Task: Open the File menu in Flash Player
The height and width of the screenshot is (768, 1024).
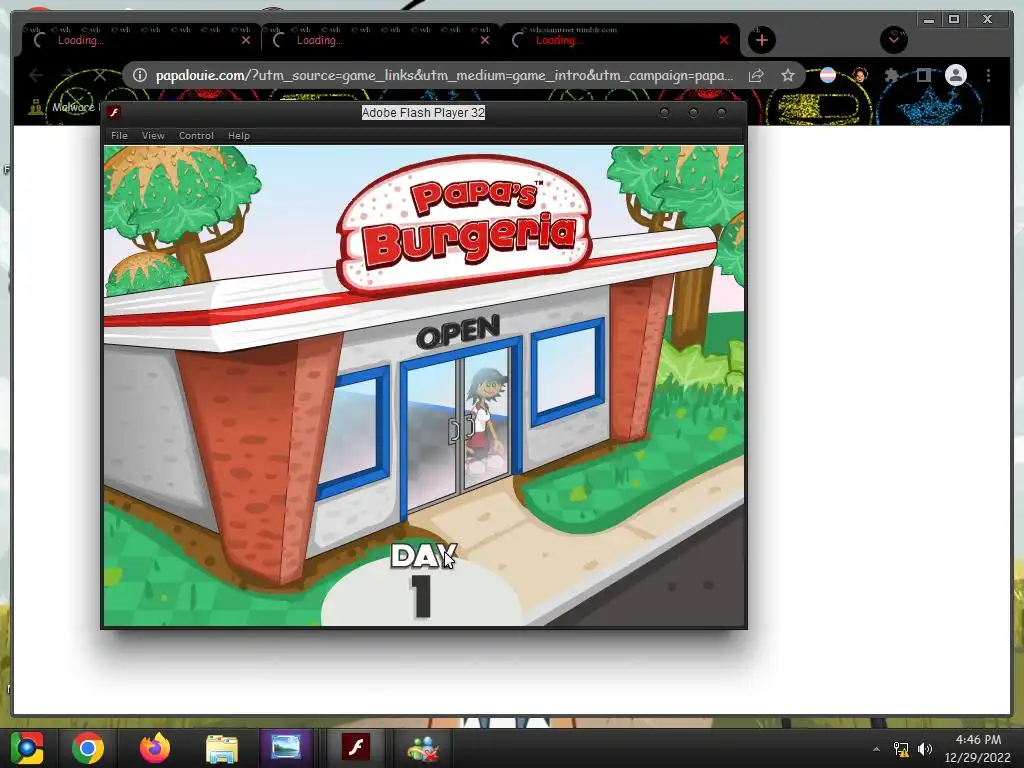Action: 119,135
